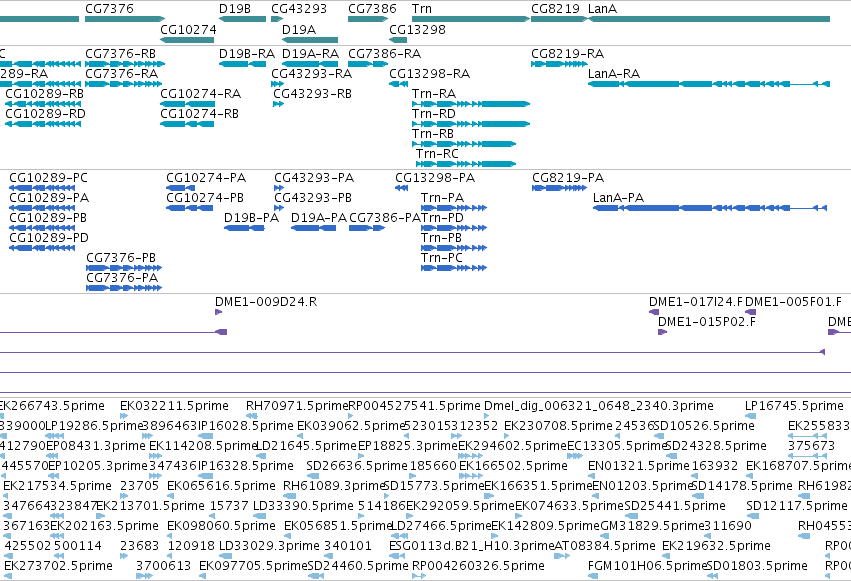The image size is (851, 581).
Task: Select the D19A-RA transcript label
Action: coord(310,54)
